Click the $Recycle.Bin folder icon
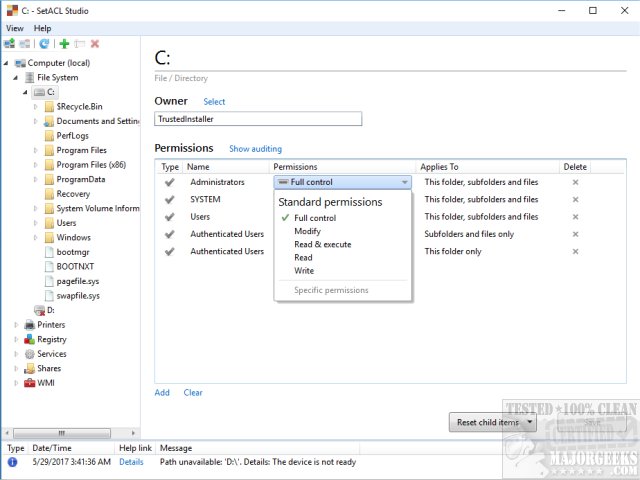 [x=49, y=107]
